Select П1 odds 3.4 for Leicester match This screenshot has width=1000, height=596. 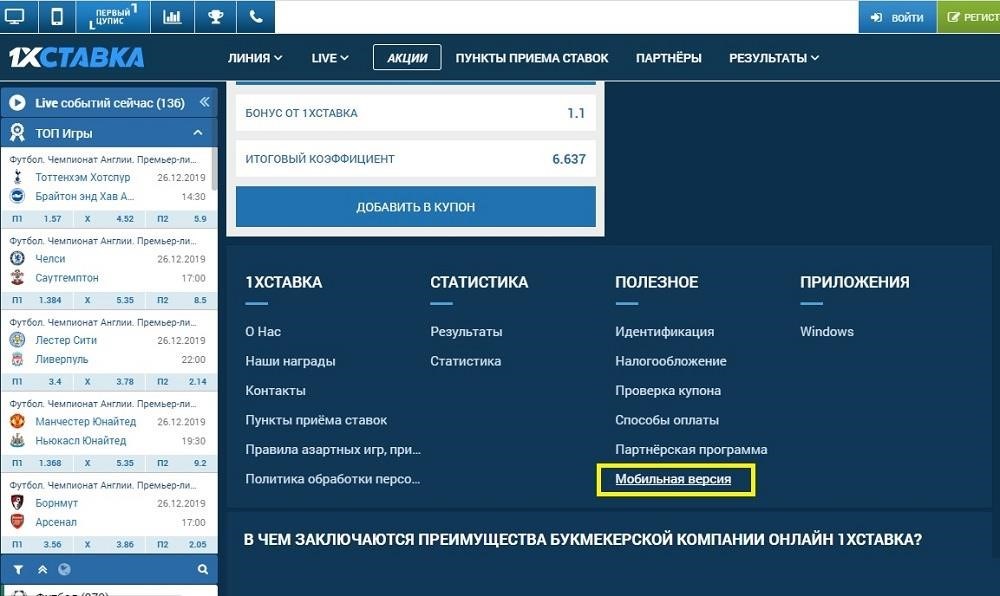pos(36,381)
